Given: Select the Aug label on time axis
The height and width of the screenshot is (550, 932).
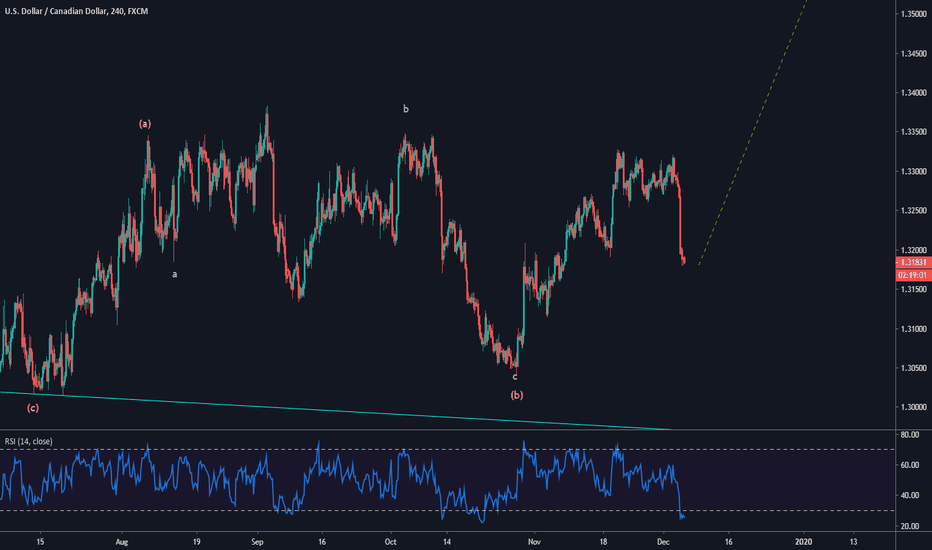Looking at the screenshot, I should (121, 541).
